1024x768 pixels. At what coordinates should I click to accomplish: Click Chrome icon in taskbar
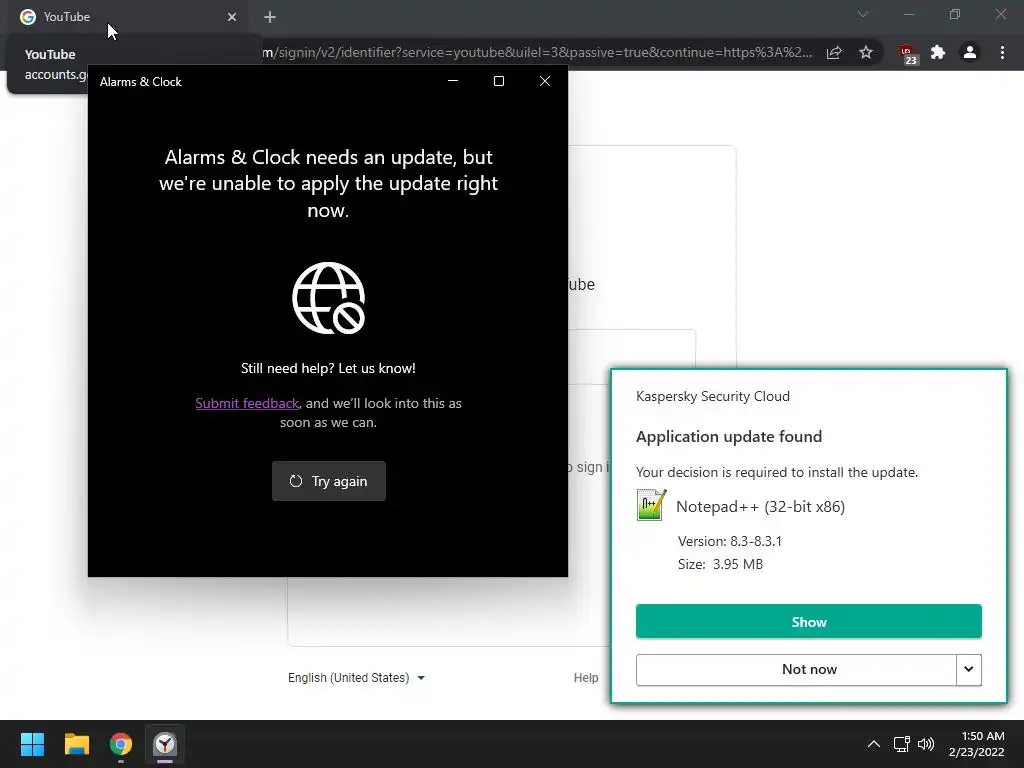pyautogui.click(x=121, y=744)
